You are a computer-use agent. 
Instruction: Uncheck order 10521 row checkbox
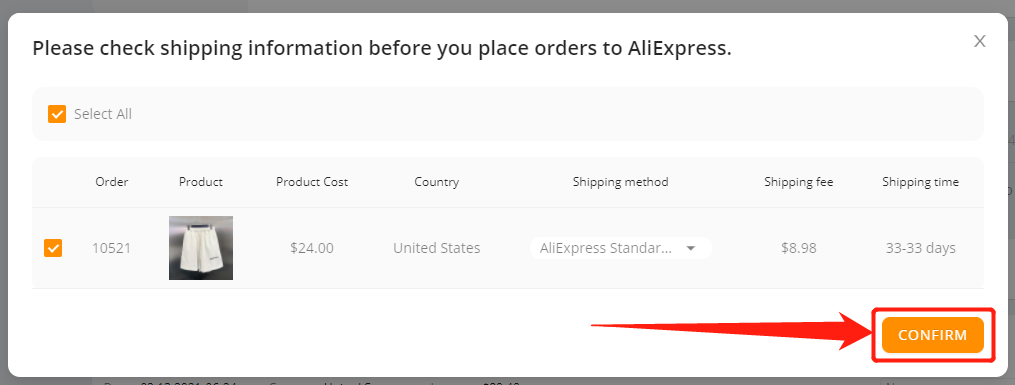pyautogui.click(x=53, y=248)
